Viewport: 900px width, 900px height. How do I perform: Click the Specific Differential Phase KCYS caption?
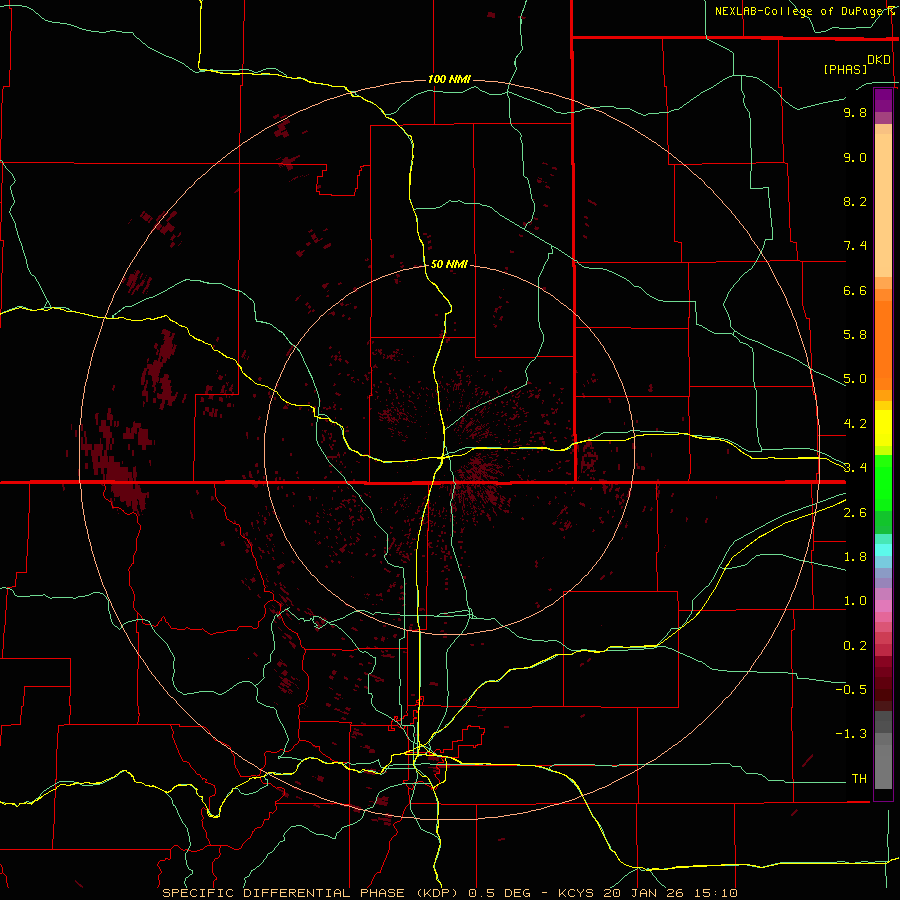point(449,893)
